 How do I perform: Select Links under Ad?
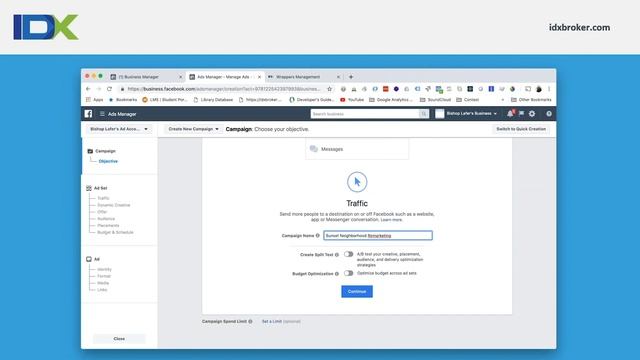coord(102,290)
